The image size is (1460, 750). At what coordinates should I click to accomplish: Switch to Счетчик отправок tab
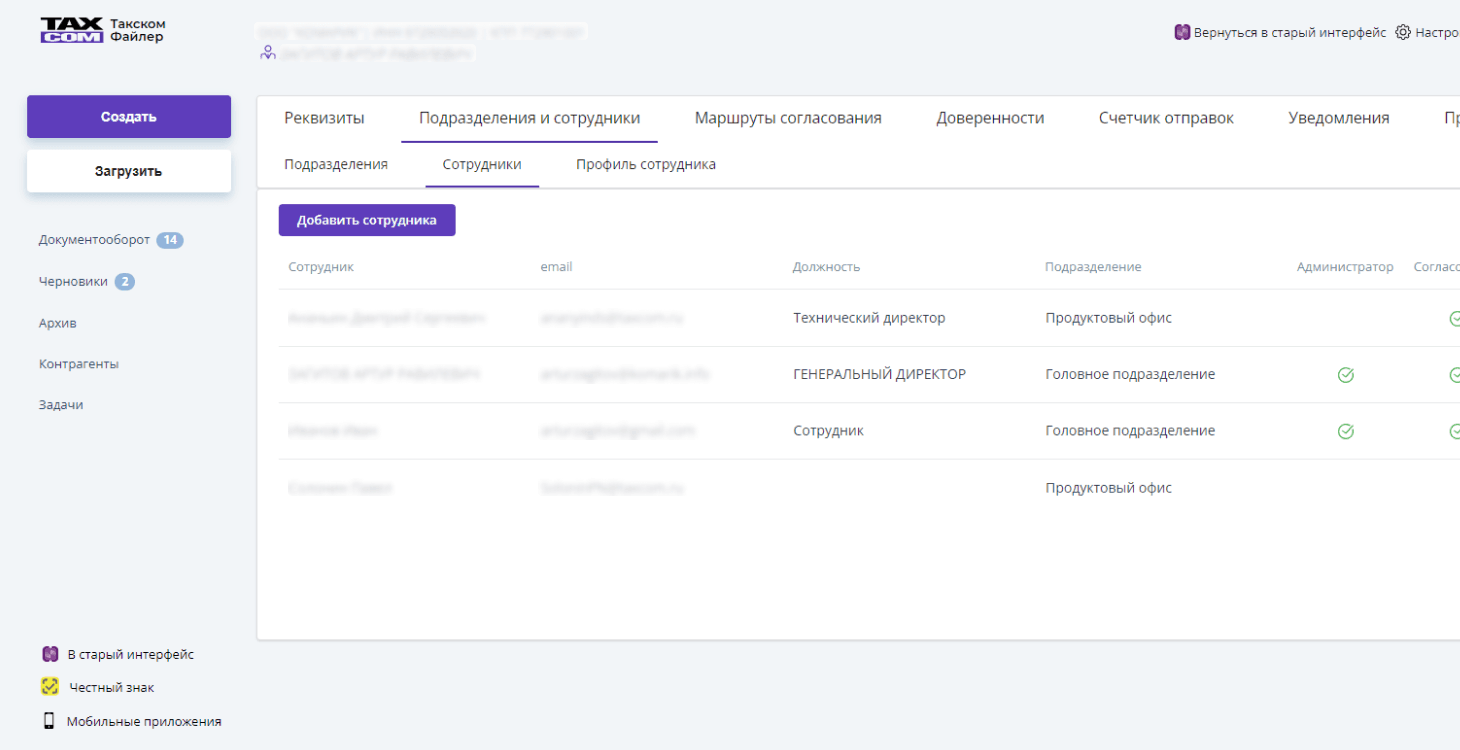coord(1166,118)
